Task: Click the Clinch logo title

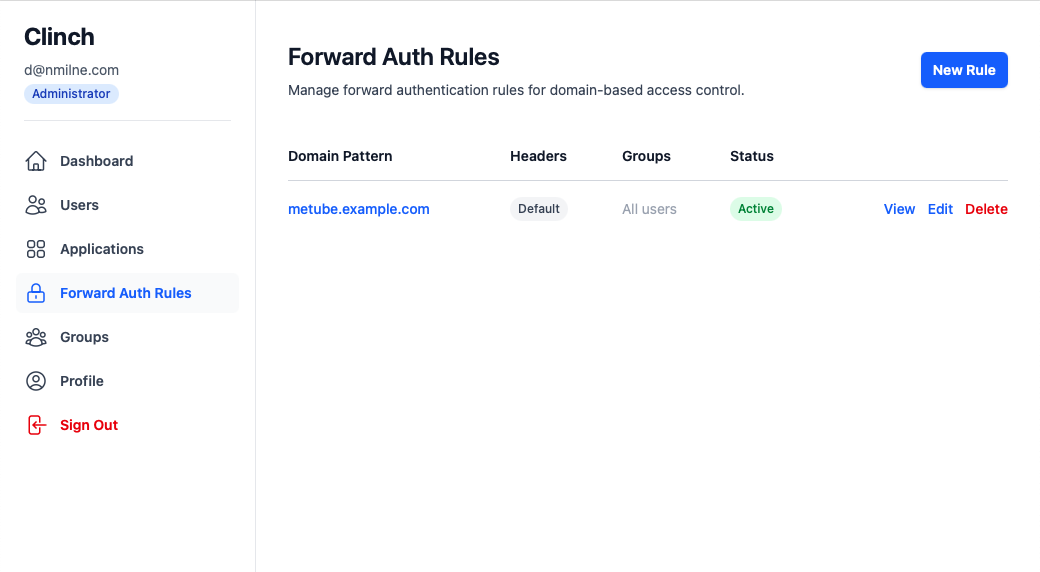Action: point(59,37)
